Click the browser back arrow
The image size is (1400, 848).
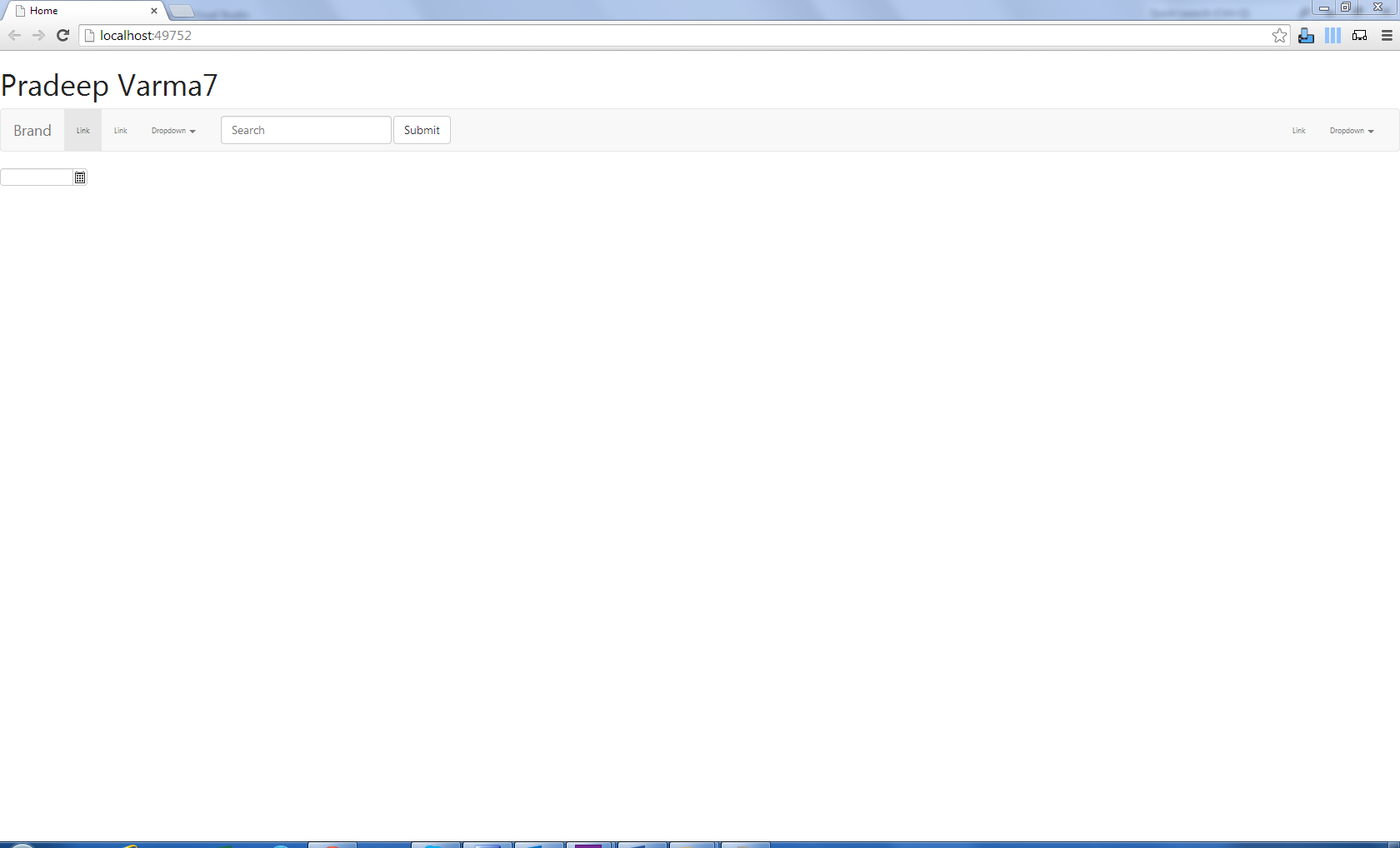14,35
